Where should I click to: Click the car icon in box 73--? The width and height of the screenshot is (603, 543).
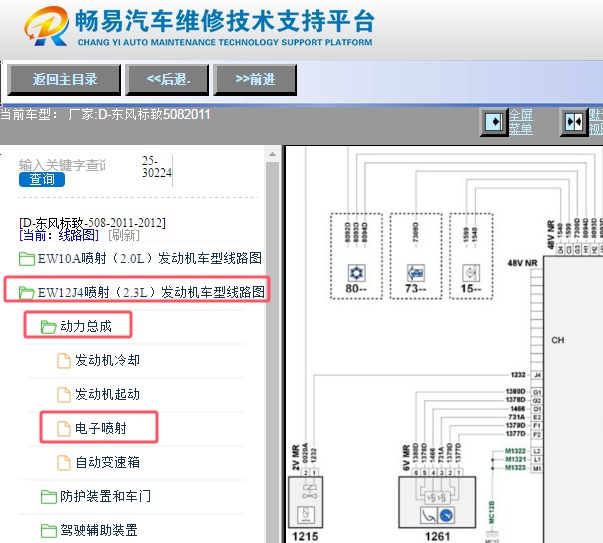point(416,273)
